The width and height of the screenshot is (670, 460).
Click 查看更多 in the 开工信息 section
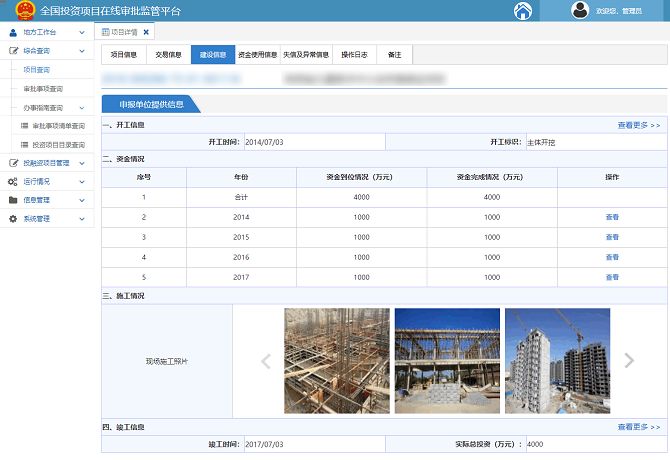point(638,126)
